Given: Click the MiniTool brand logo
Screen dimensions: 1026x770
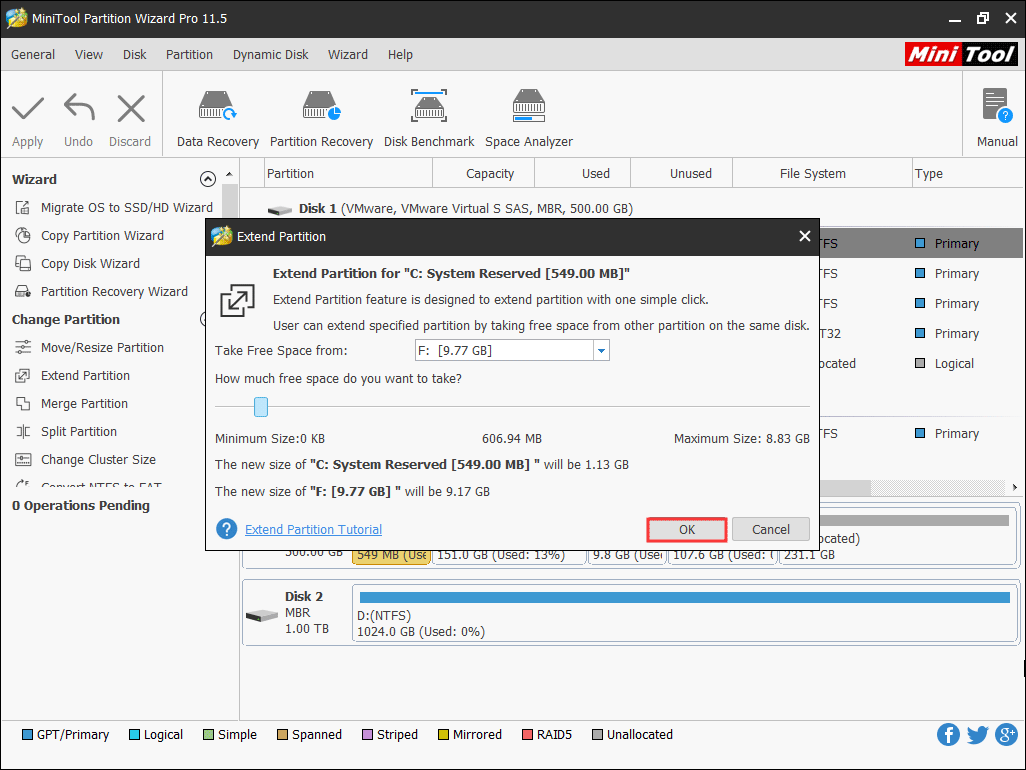Looking at the screenshot, I should pyautogui.click(x=961, y=54).
